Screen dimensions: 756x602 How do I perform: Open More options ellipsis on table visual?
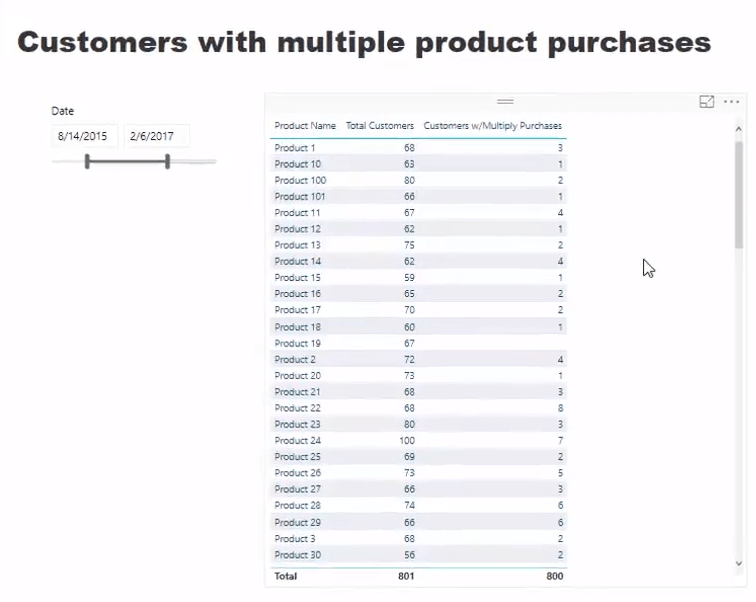[731, 102]
